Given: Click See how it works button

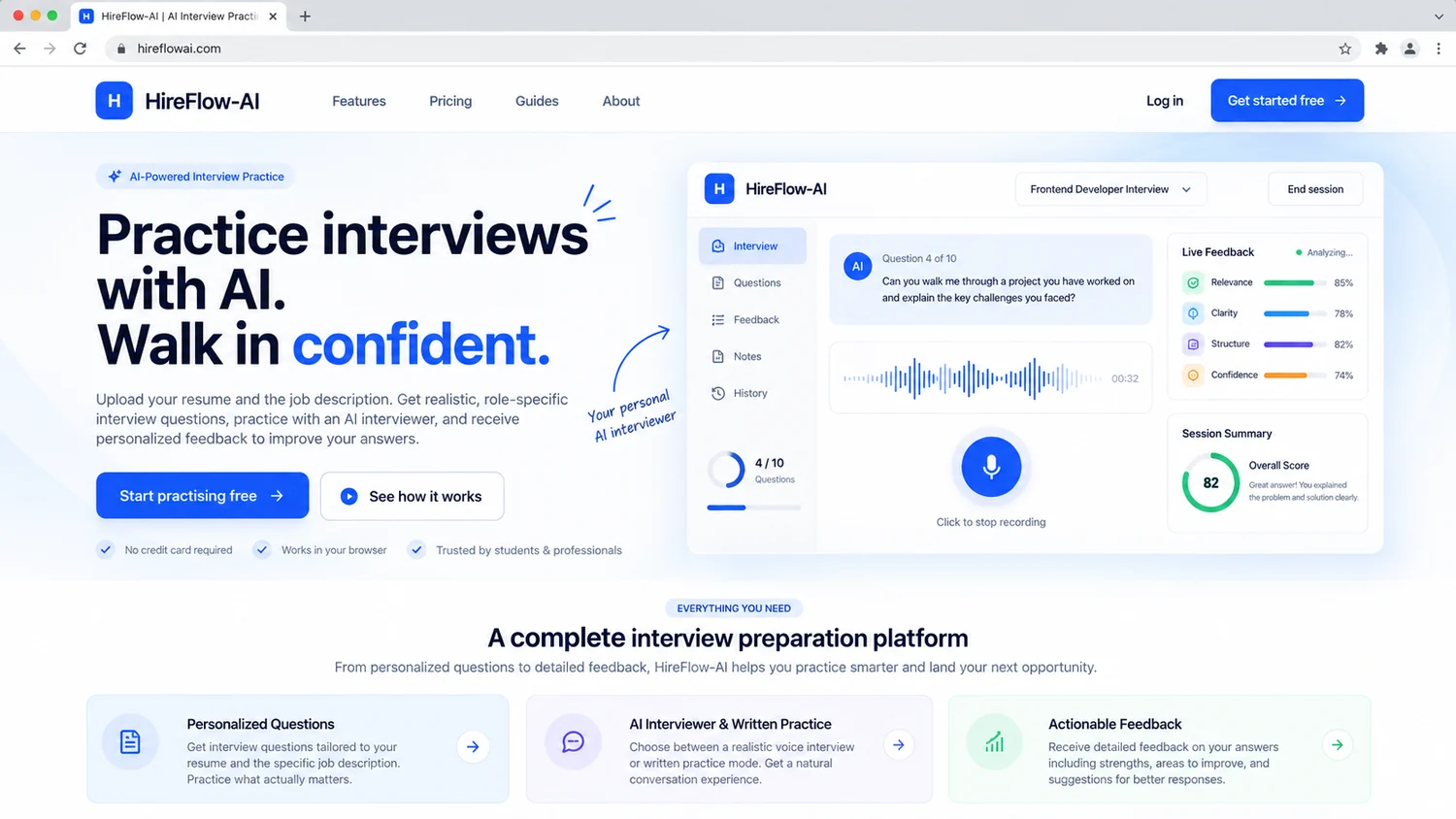Looking at the screenshot, I should click(412, 496).
